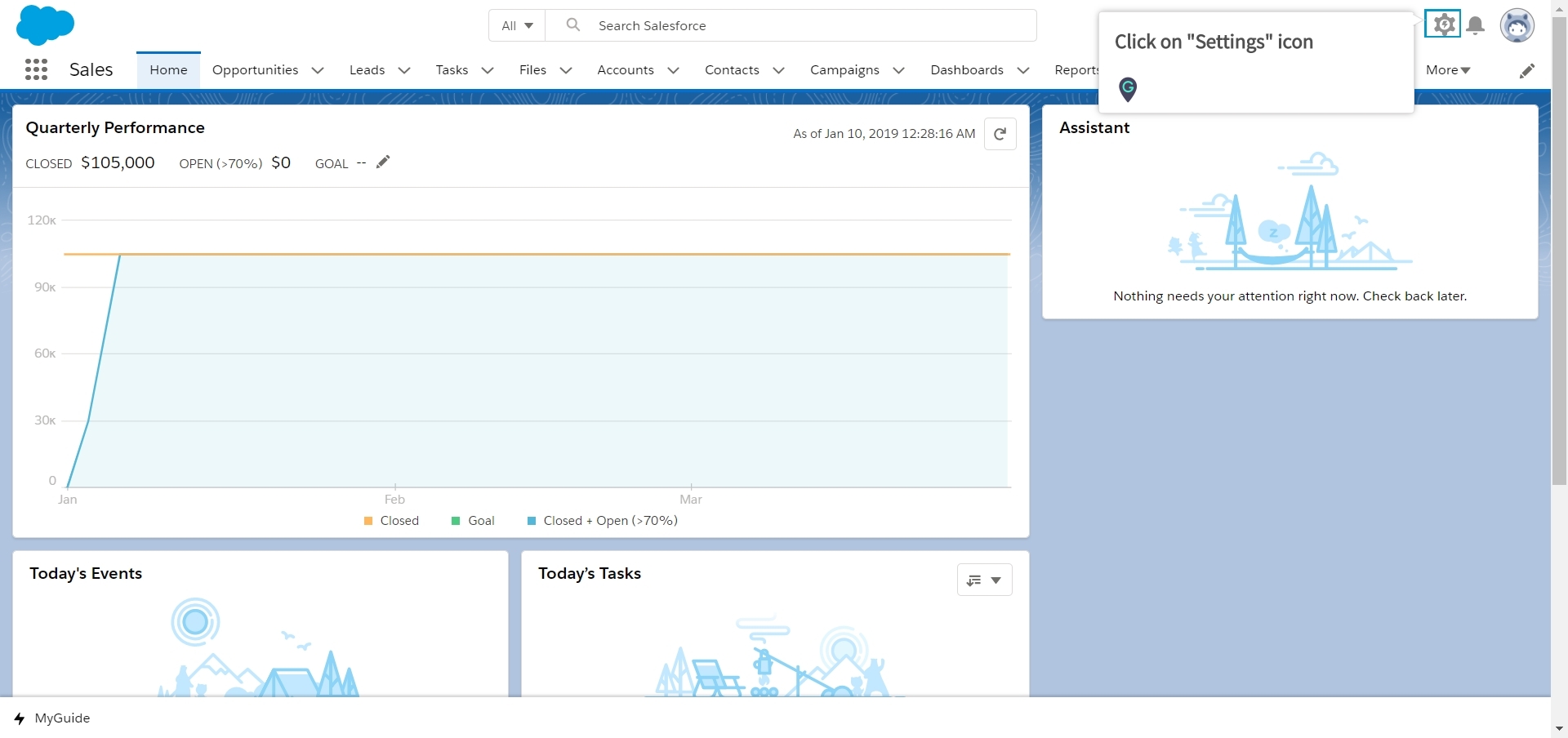
Task: Switch to the Accounts tab
Action: pos(625,70)
